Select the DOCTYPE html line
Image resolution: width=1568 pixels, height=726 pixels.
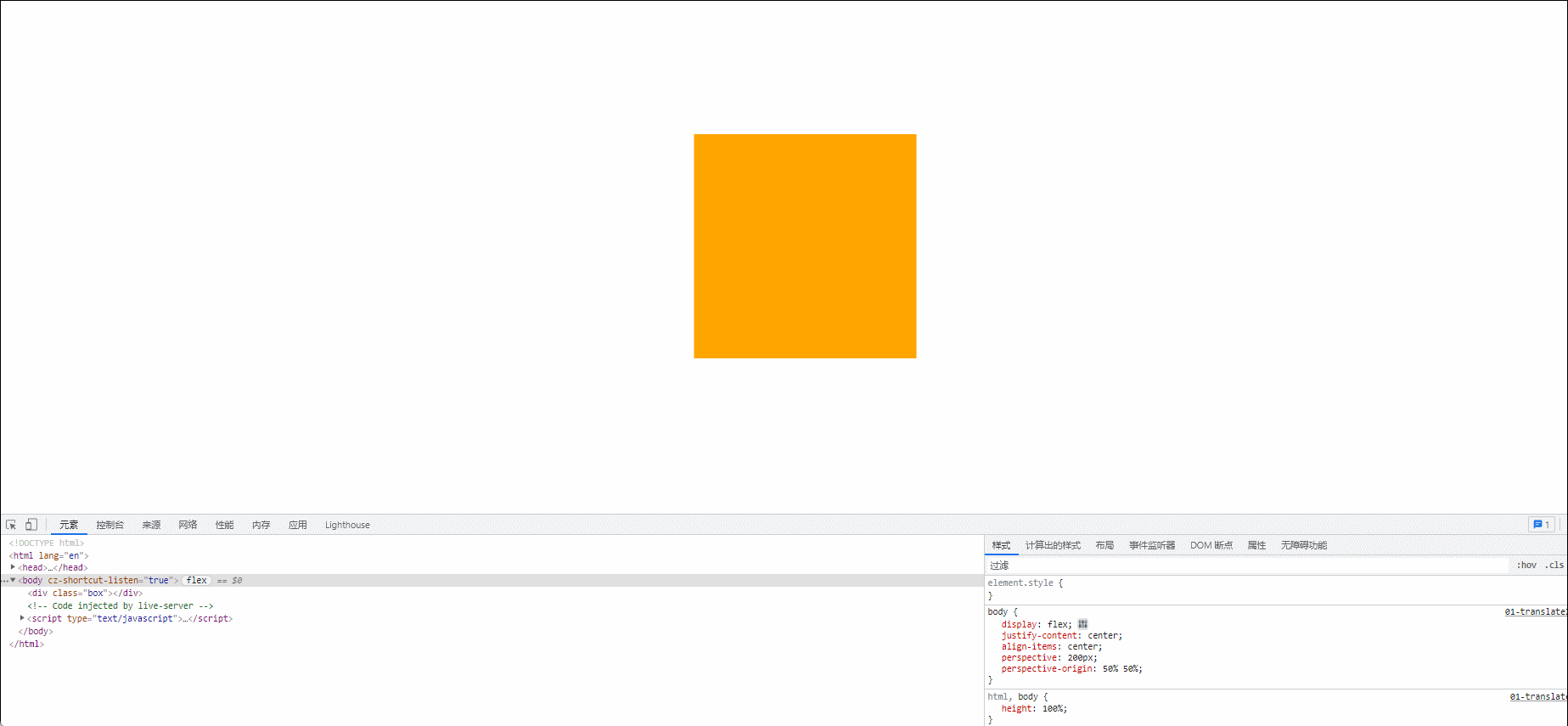point(47,543)
